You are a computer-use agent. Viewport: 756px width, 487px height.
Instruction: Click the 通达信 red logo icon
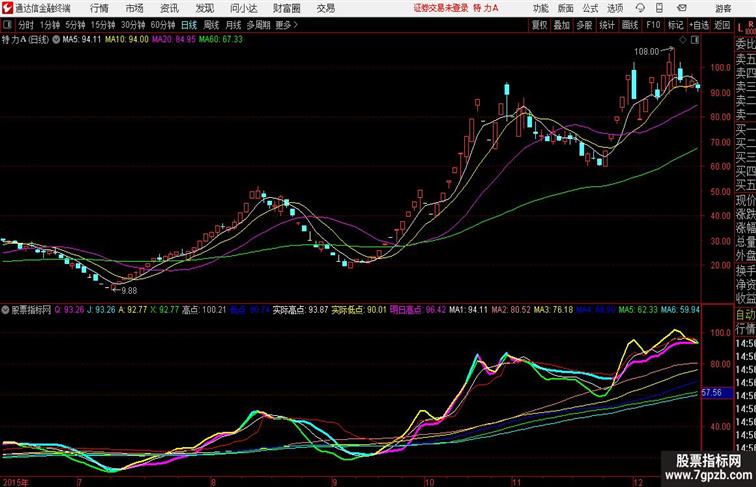(x=8, y=8)
